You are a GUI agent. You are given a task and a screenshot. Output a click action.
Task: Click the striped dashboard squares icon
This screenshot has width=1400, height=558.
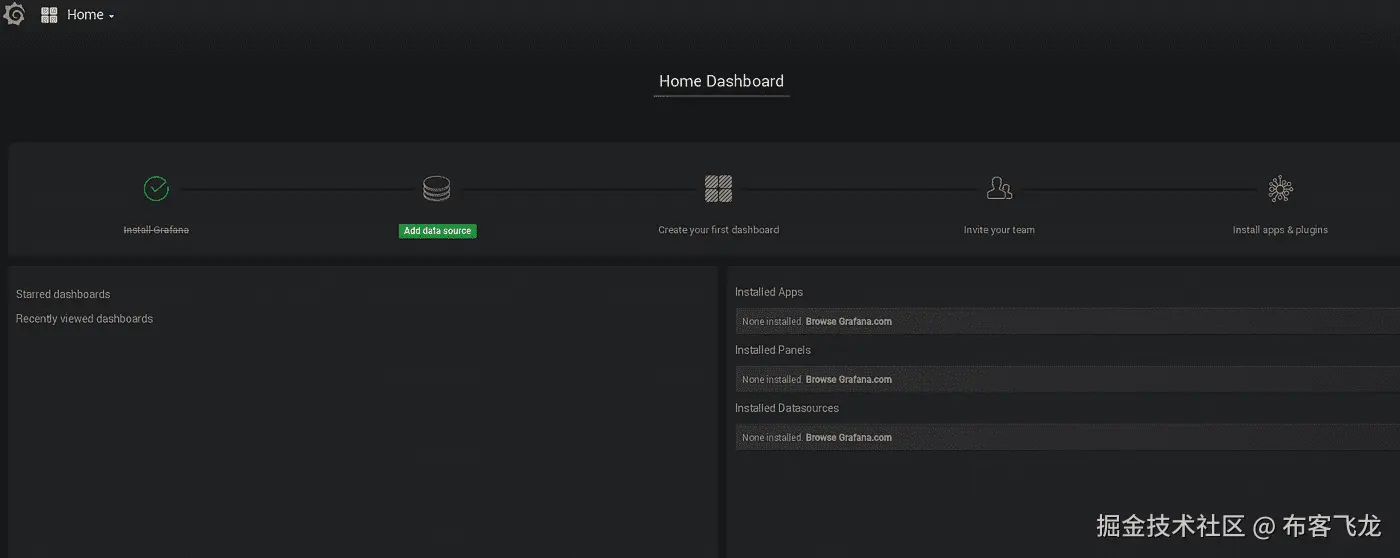(x=718, y=188)
